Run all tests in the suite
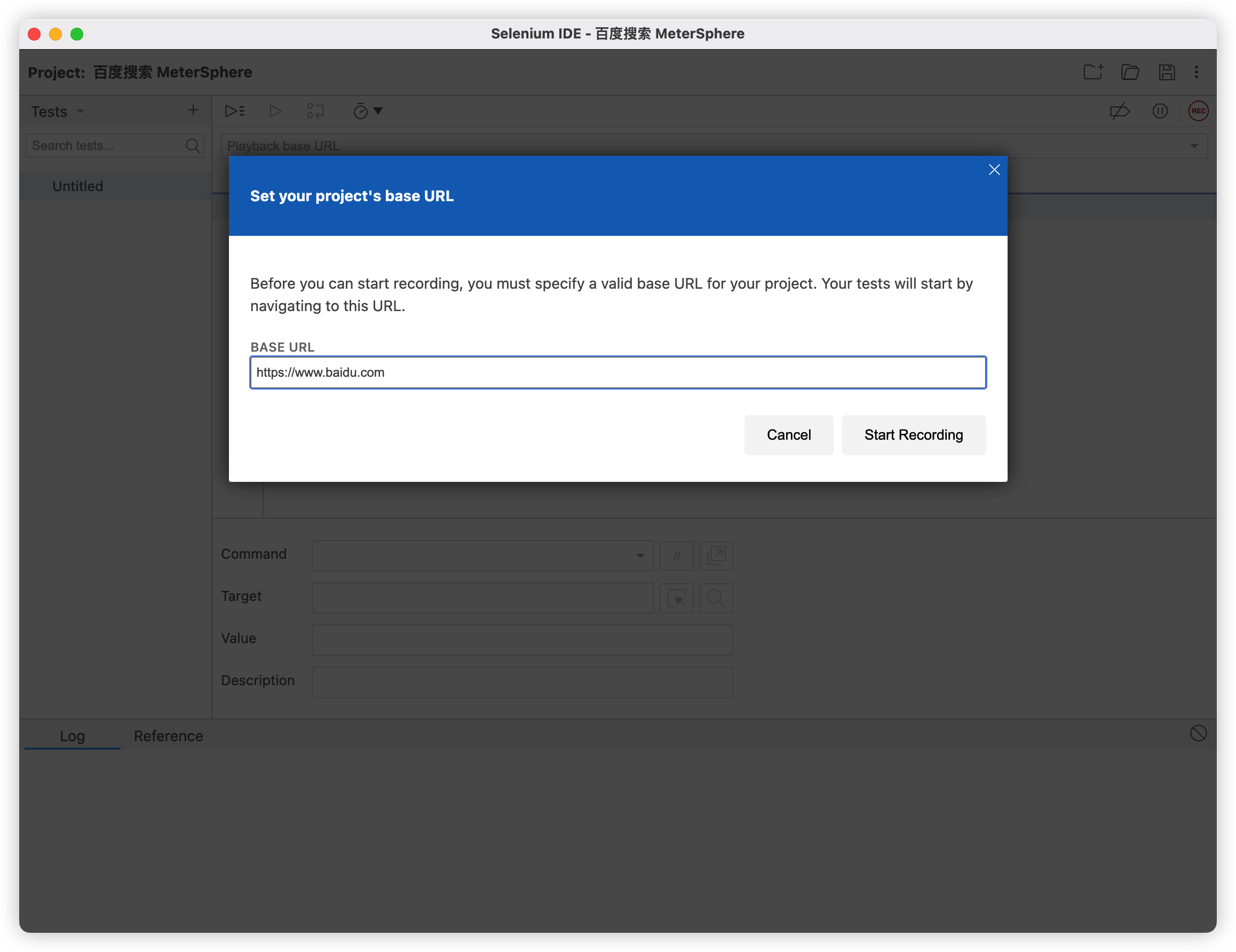The height and width of the screenshot is (952, 1236). pyautogui.click(x=234, y=111)
